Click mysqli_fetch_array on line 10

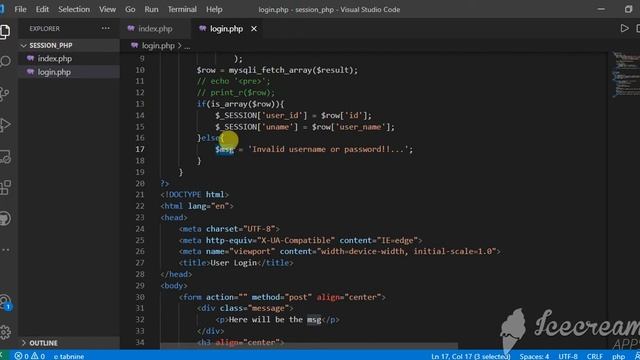click(x=270, y=70)
